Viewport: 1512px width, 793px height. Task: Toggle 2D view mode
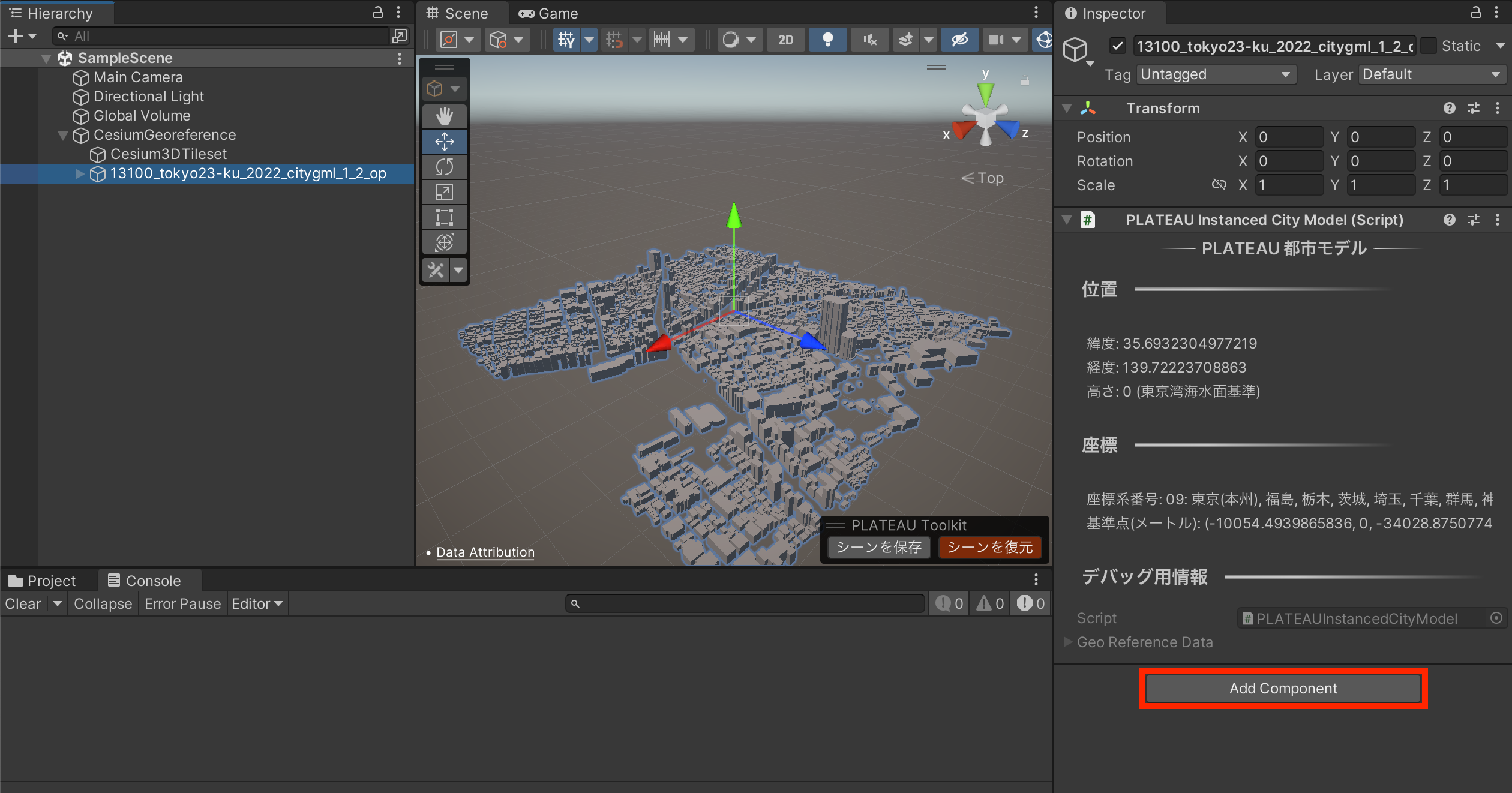coord(785,40)
